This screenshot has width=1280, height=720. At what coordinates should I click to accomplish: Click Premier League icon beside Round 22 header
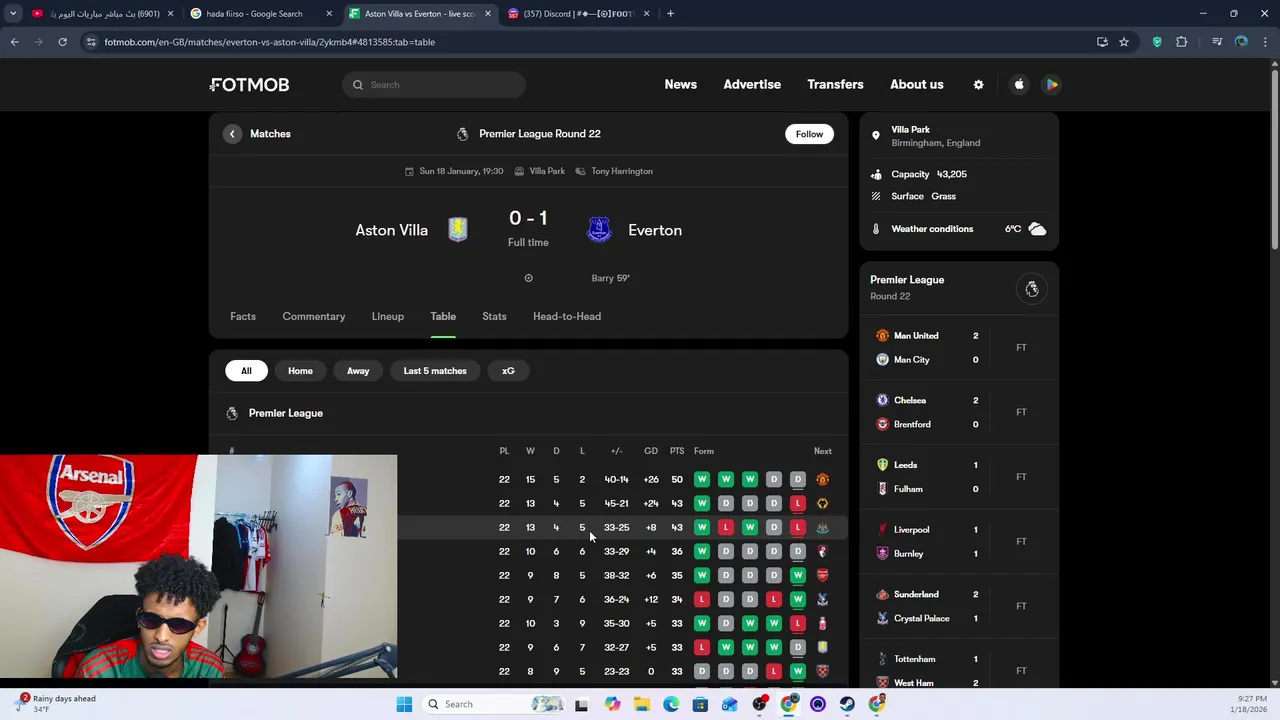(462, 134)
